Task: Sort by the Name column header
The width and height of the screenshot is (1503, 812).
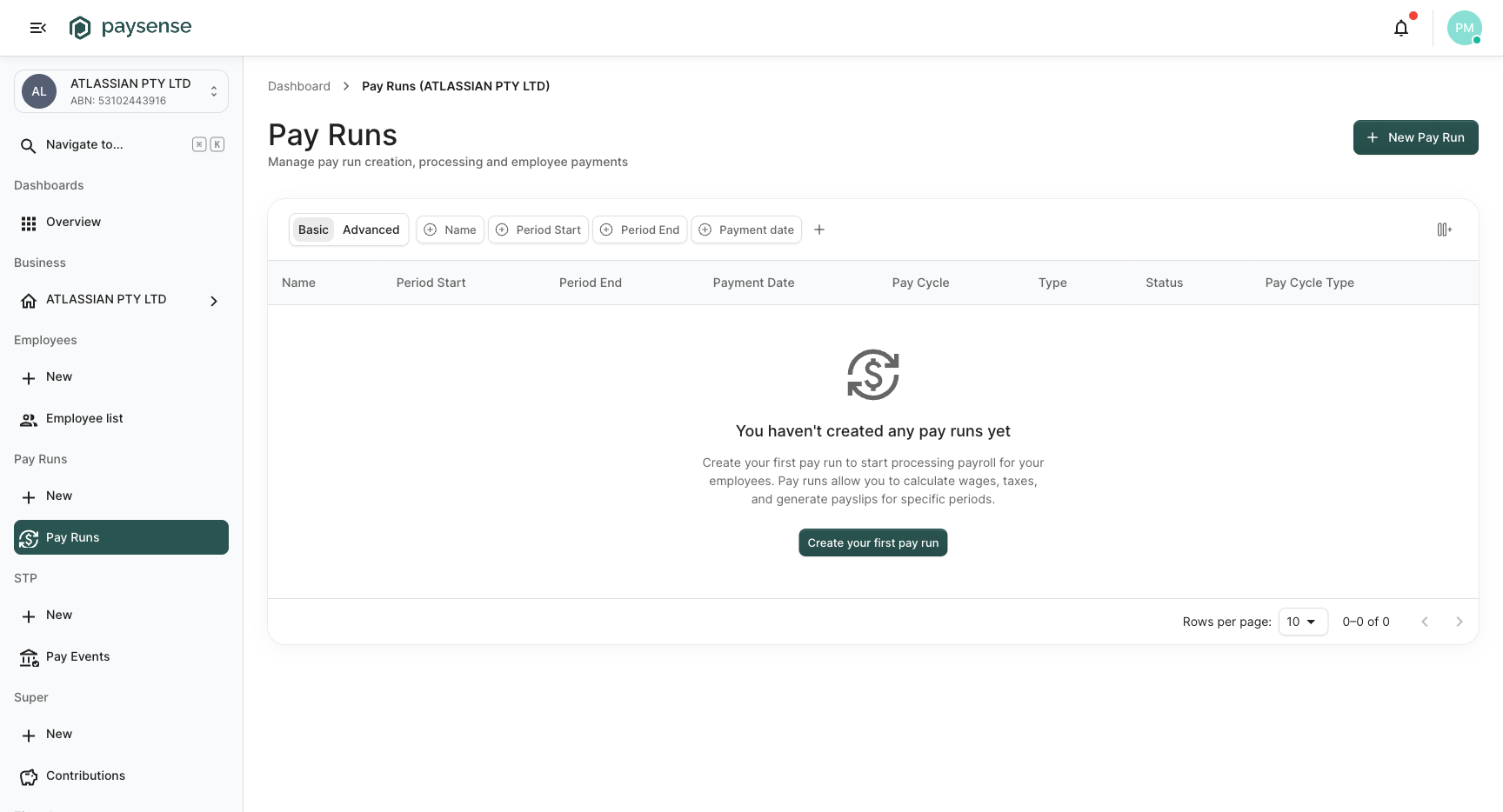Action: (x=298, y=283)
